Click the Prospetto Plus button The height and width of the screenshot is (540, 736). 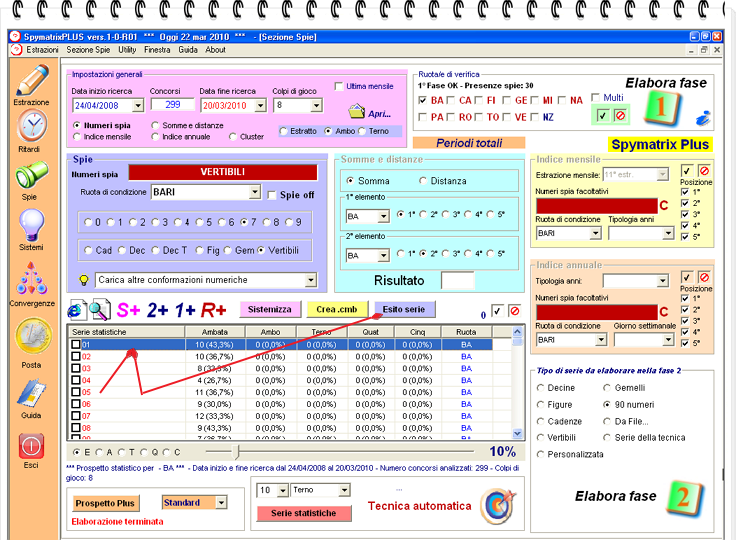point(105,503)
